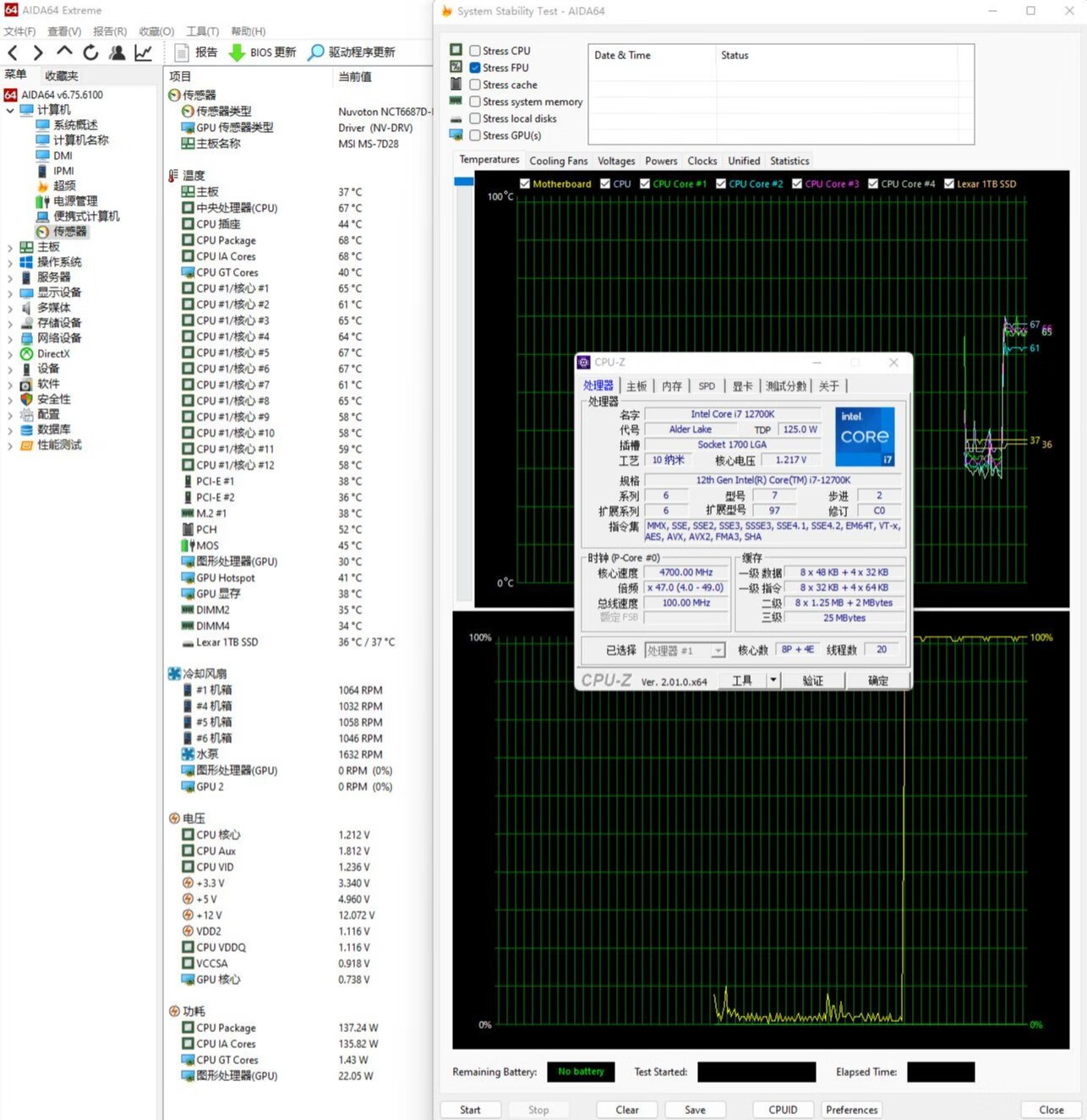
Task: Click the 显示设备 display icon in tree
Action: tap(26, 293)
